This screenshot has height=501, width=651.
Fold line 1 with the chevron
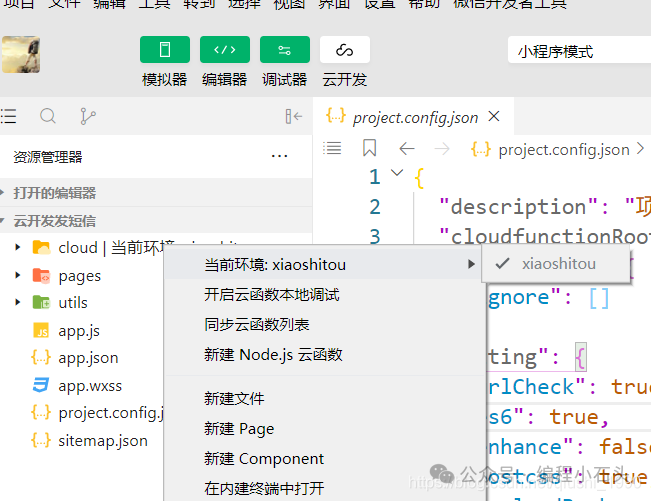pos(397,173)
